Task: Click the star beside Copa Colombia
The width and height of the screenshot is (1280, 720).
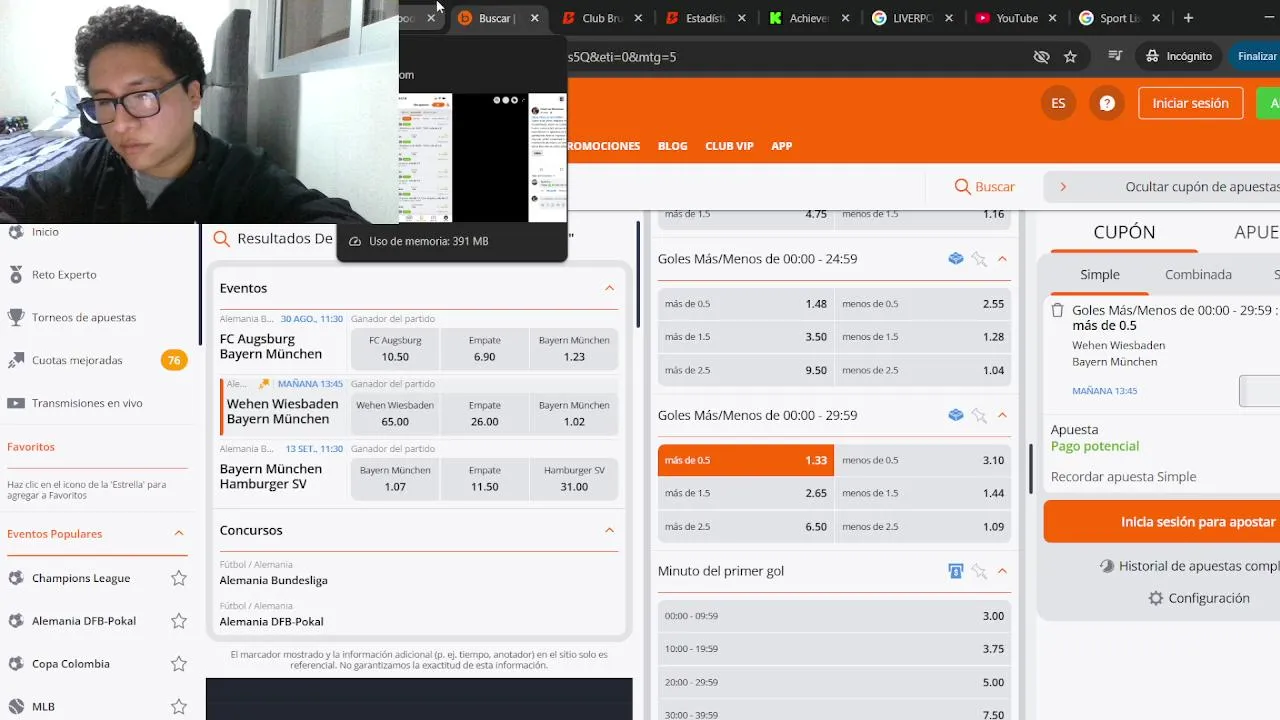Action: (179, 664)
